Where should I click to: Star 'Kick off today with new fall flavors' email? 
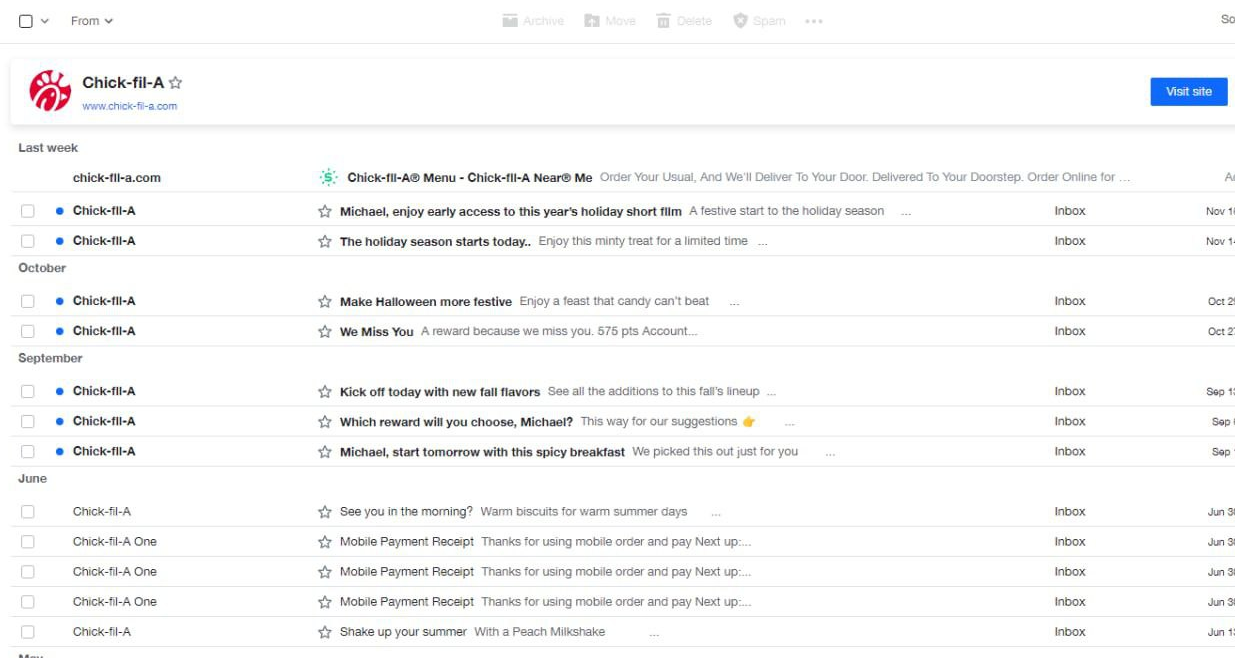point(324,391)
